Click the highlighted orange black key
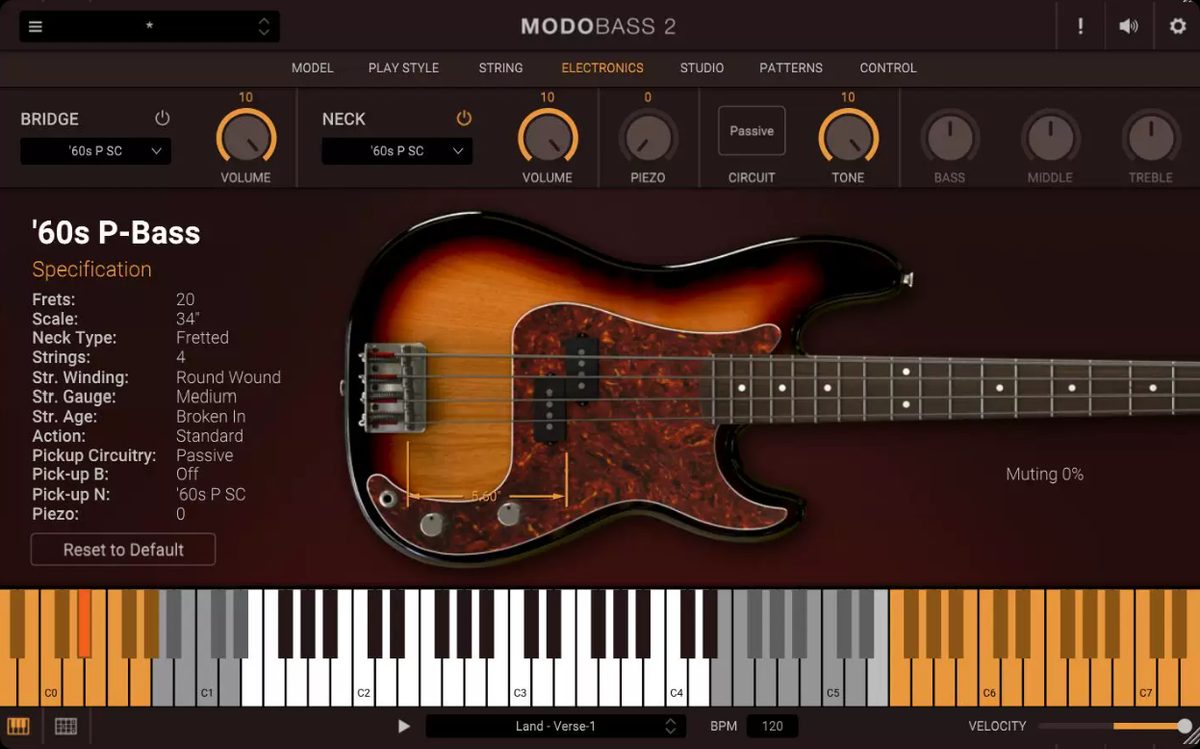 (84, 623)
